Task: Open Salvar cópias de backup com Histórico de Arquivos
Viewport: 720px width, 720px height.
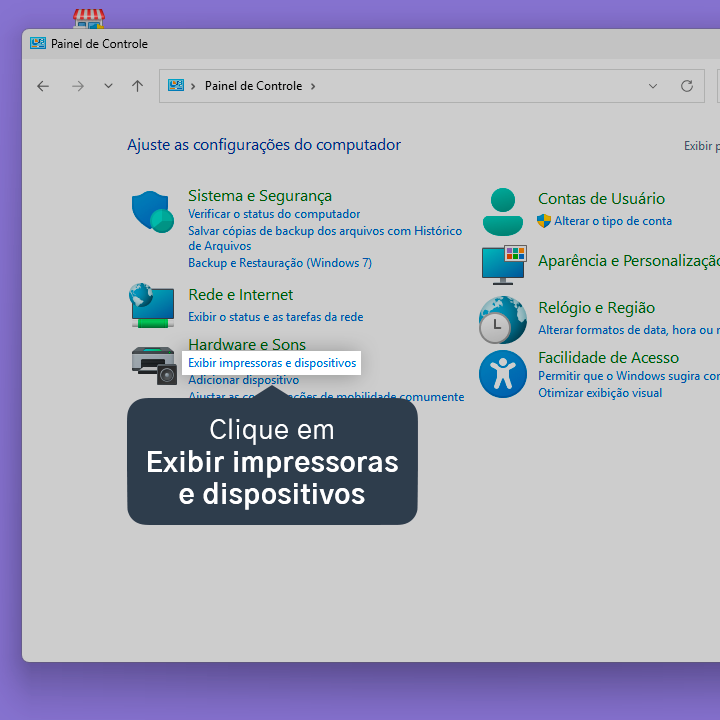Action: (325, 238)
